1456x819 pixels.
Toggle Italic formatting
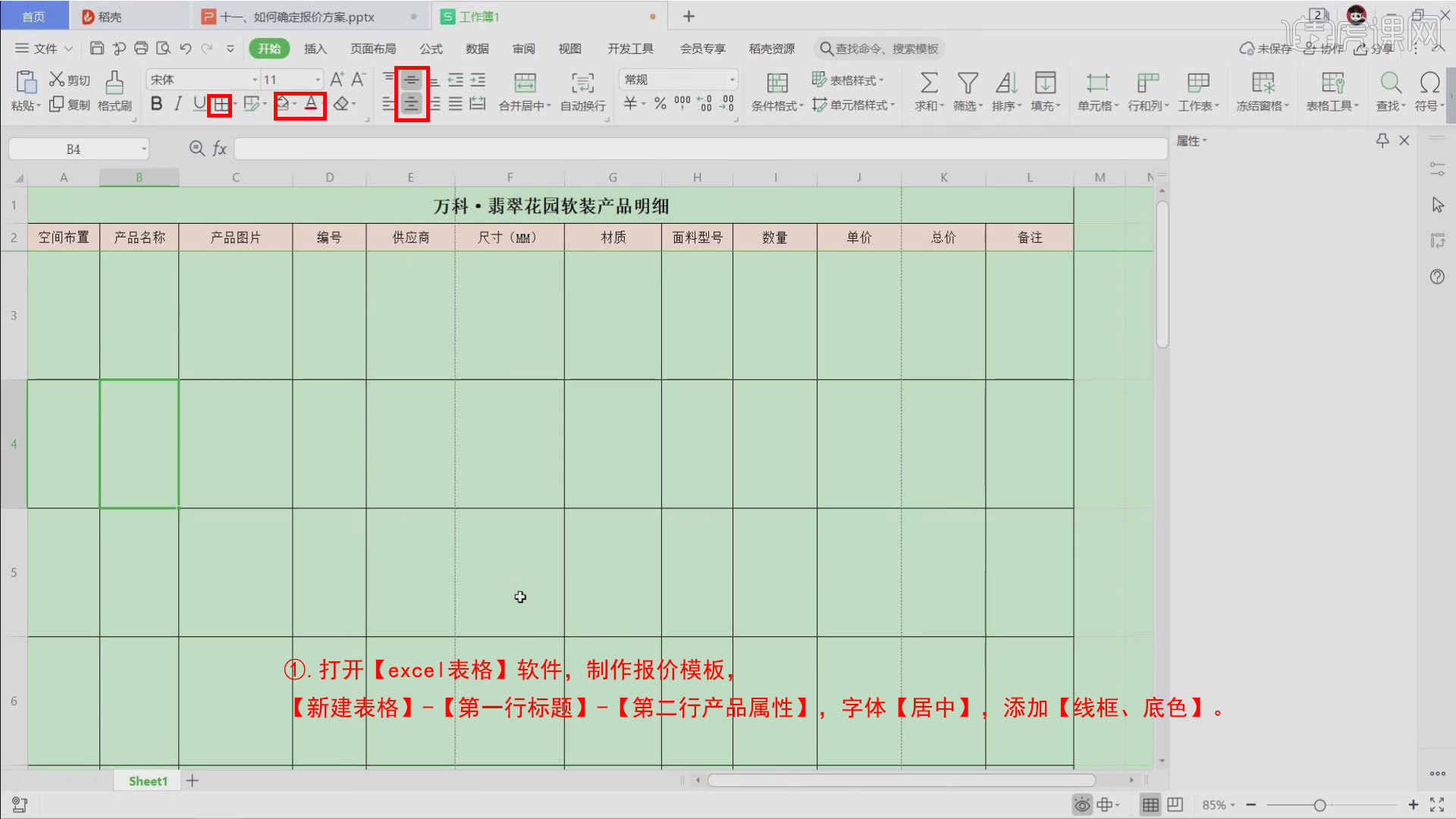tap(177, 104)
